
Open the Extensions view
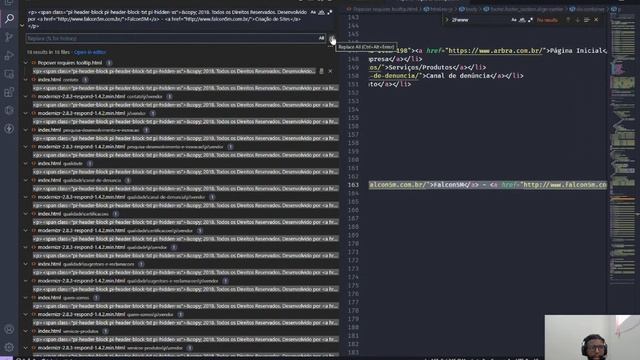click(x=9, y=92)
